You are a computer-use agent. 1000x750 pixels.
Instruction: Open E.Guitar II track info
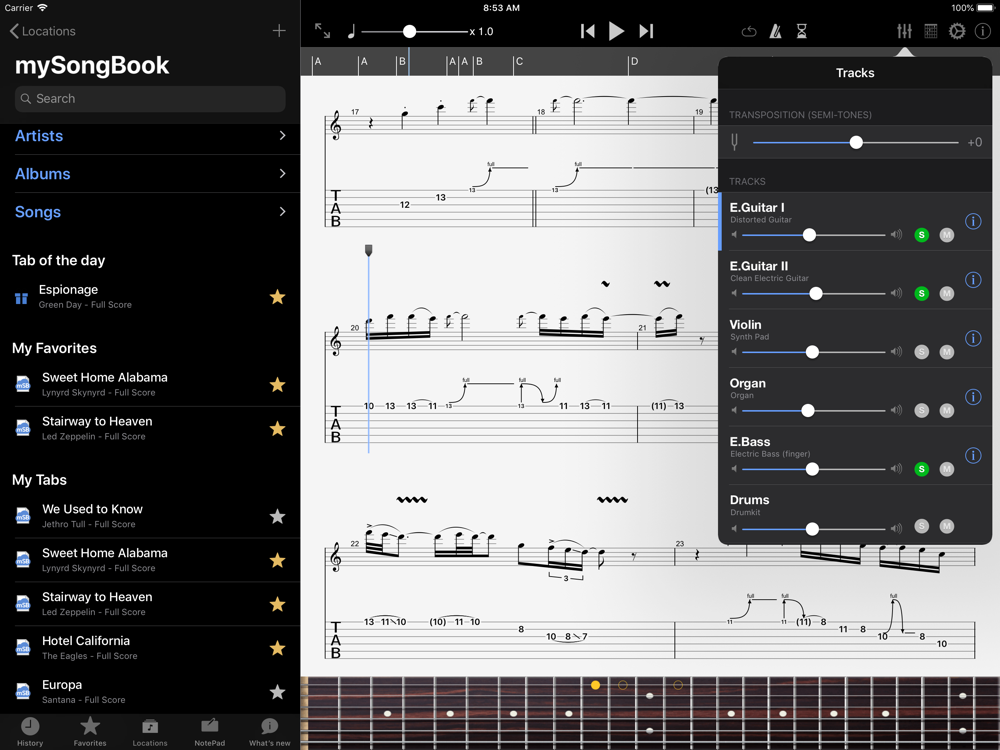point(973,279)
